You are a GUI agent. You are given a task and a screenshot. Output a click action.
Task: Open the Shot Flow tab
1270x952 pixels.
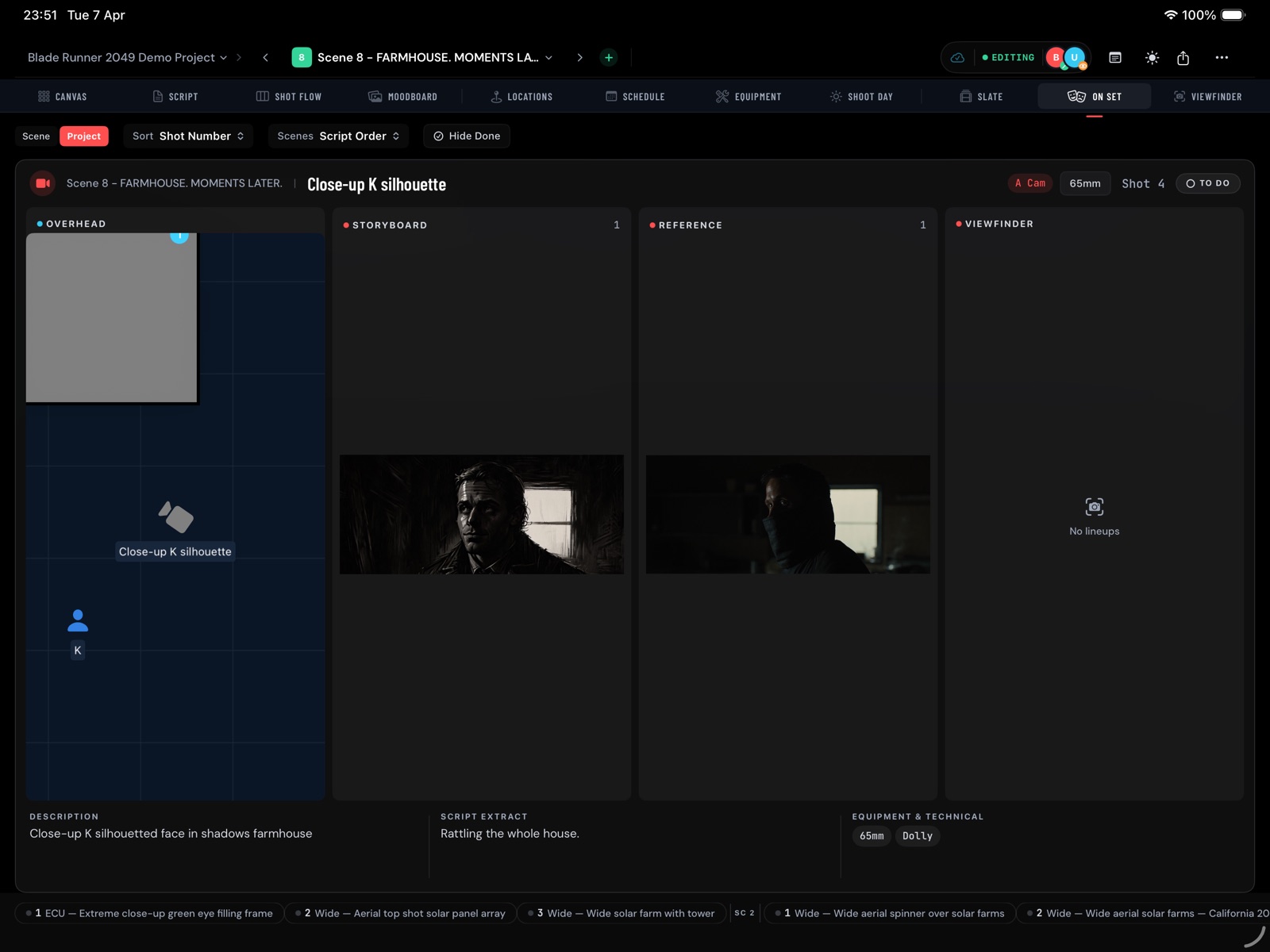pos(289,97)
